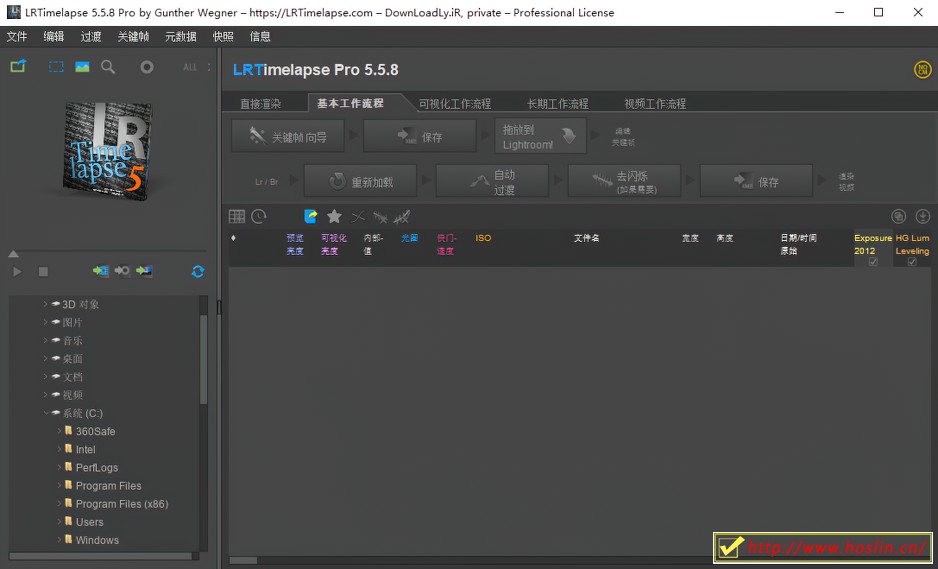The width and height of the screenshot is (938, 569).
Task: Click the middle camera import icon
Action: [122, 271]
